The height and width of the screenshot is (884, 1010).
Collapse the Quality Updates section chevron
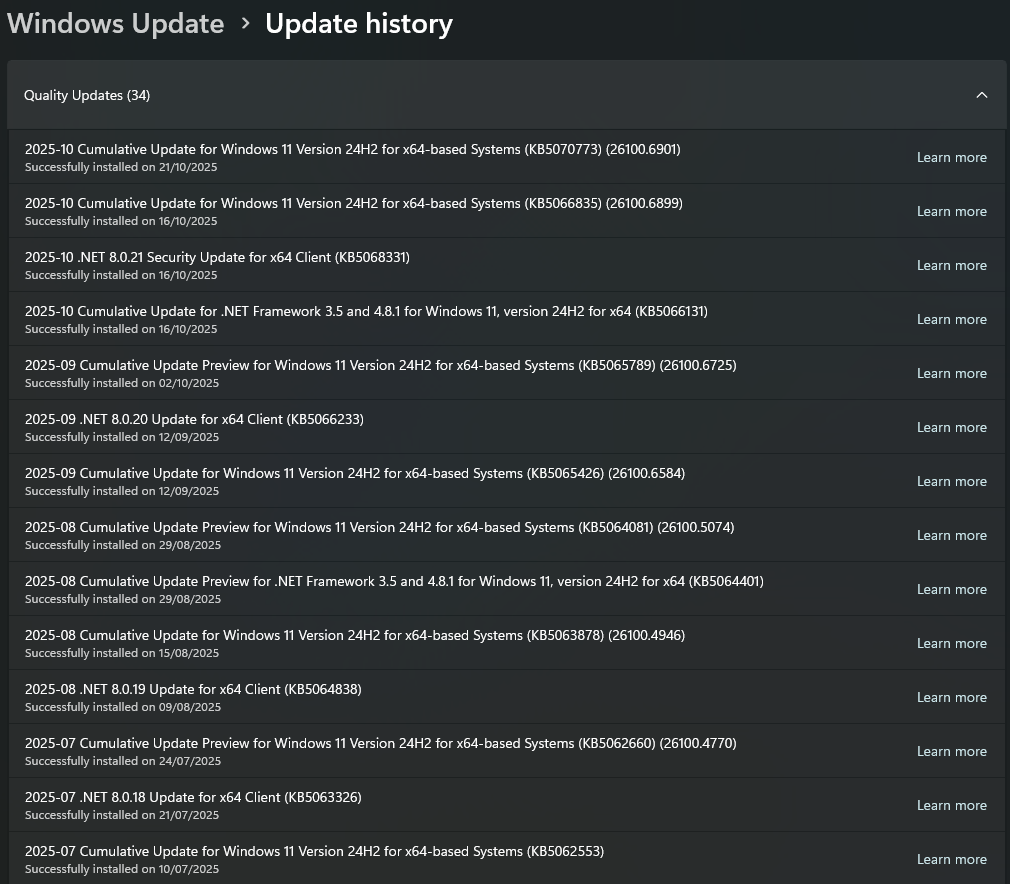[981, 95]
